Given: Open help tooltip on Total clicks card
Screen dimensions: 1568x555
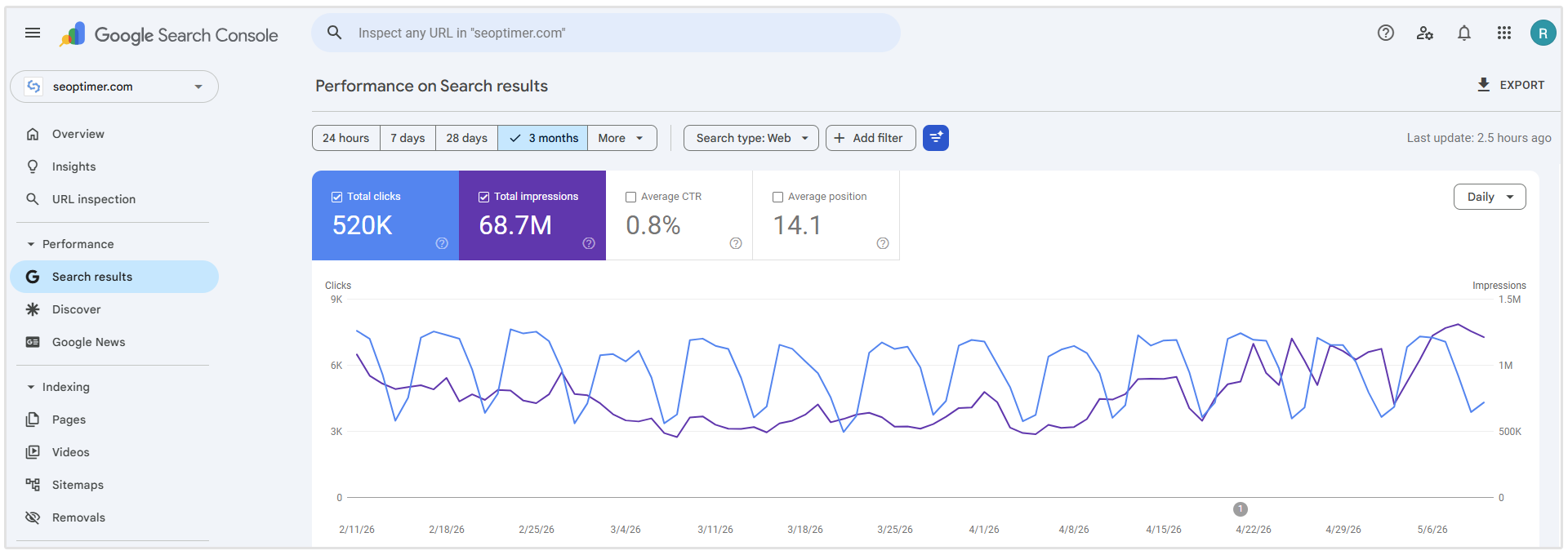Looking at the screenshot, I should pos(442,243).
